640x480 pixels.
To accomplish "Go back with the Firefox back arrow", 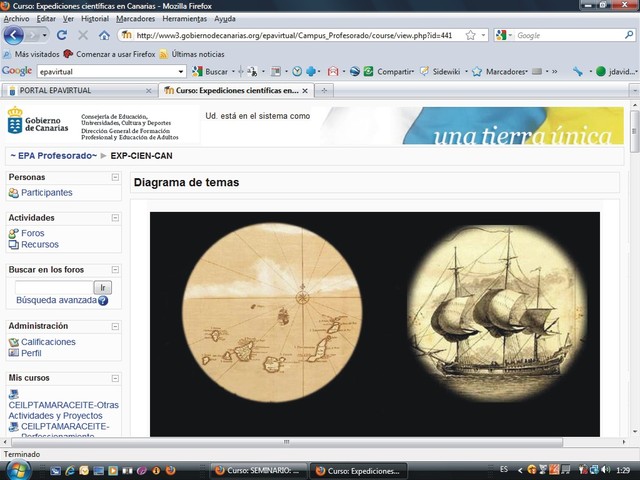I will click(13, 36).
